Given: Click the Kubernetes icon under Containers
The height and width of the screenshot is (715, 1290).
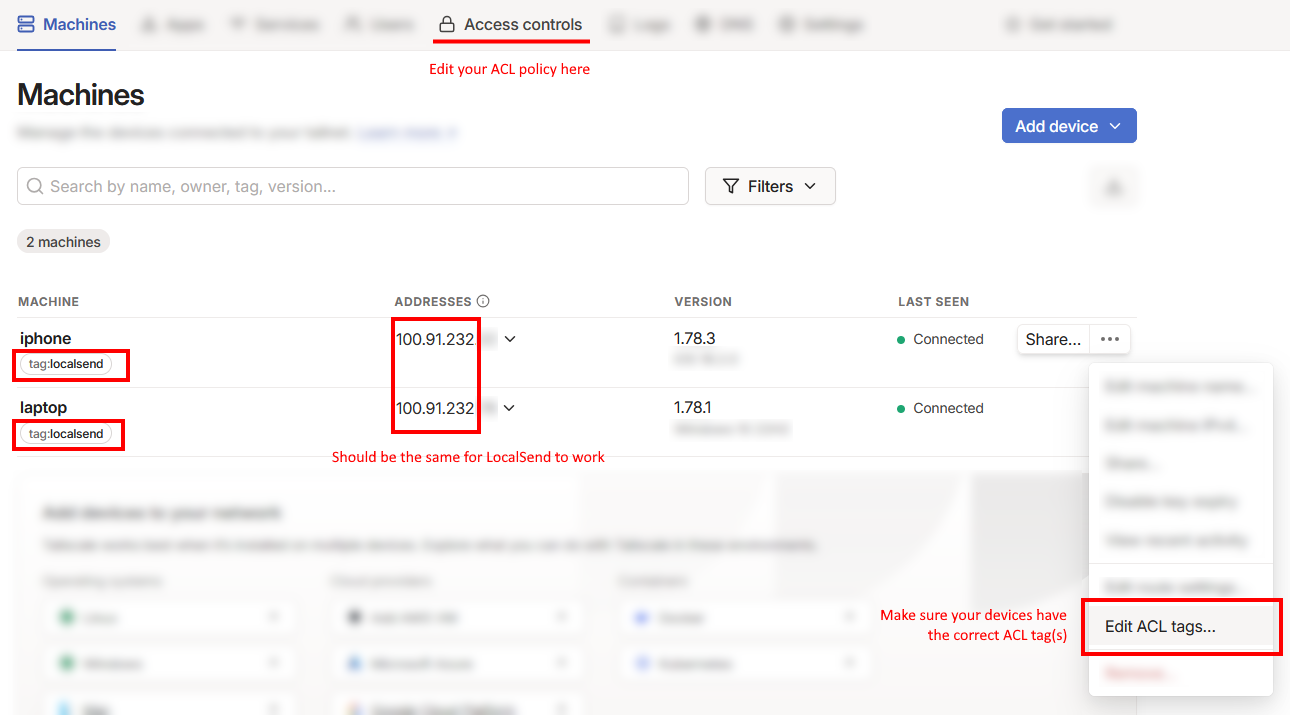Looking at the screenshot, I should click(x=641, y=663).
